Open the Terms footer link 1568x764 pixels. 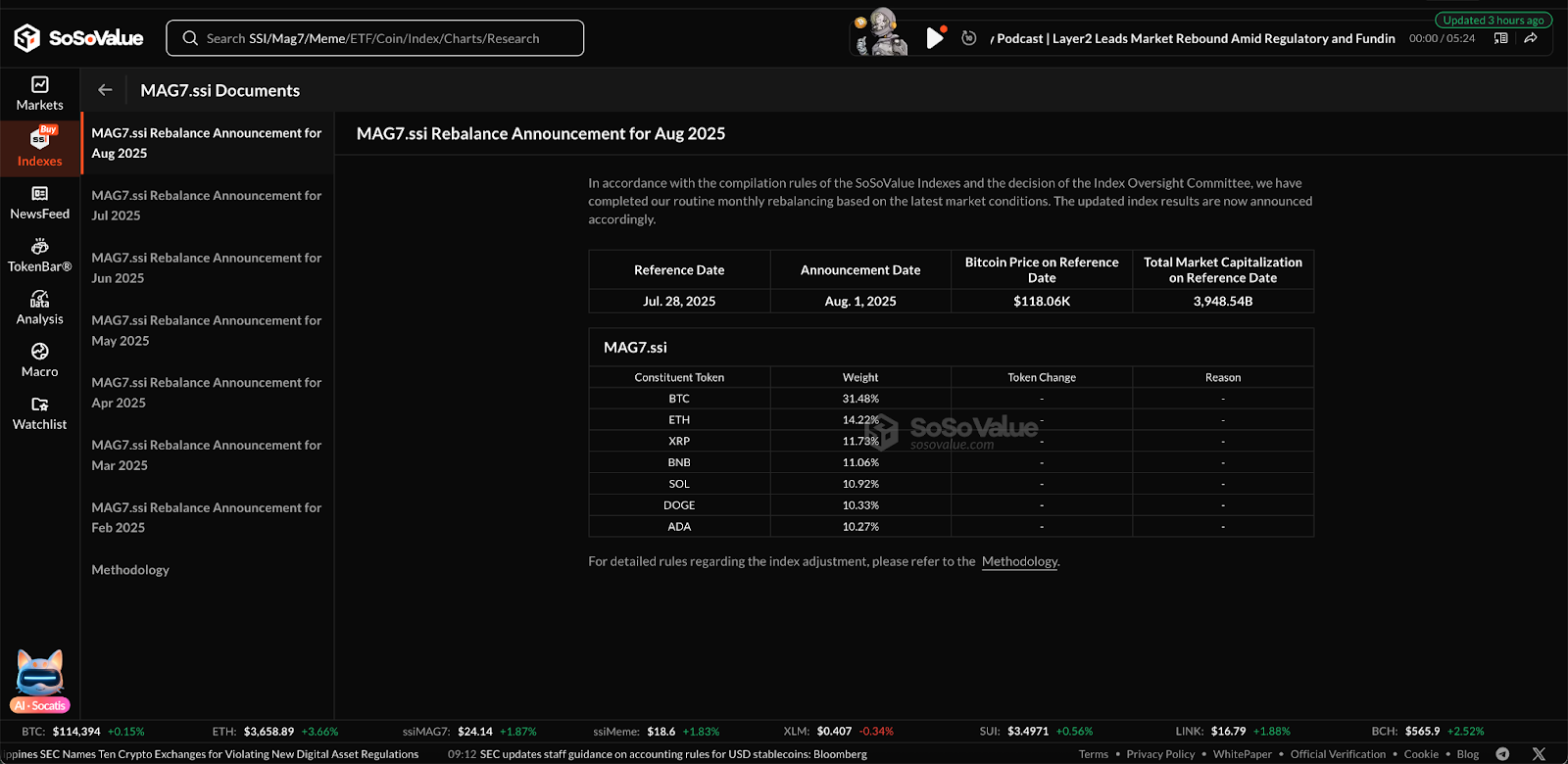1094,754
